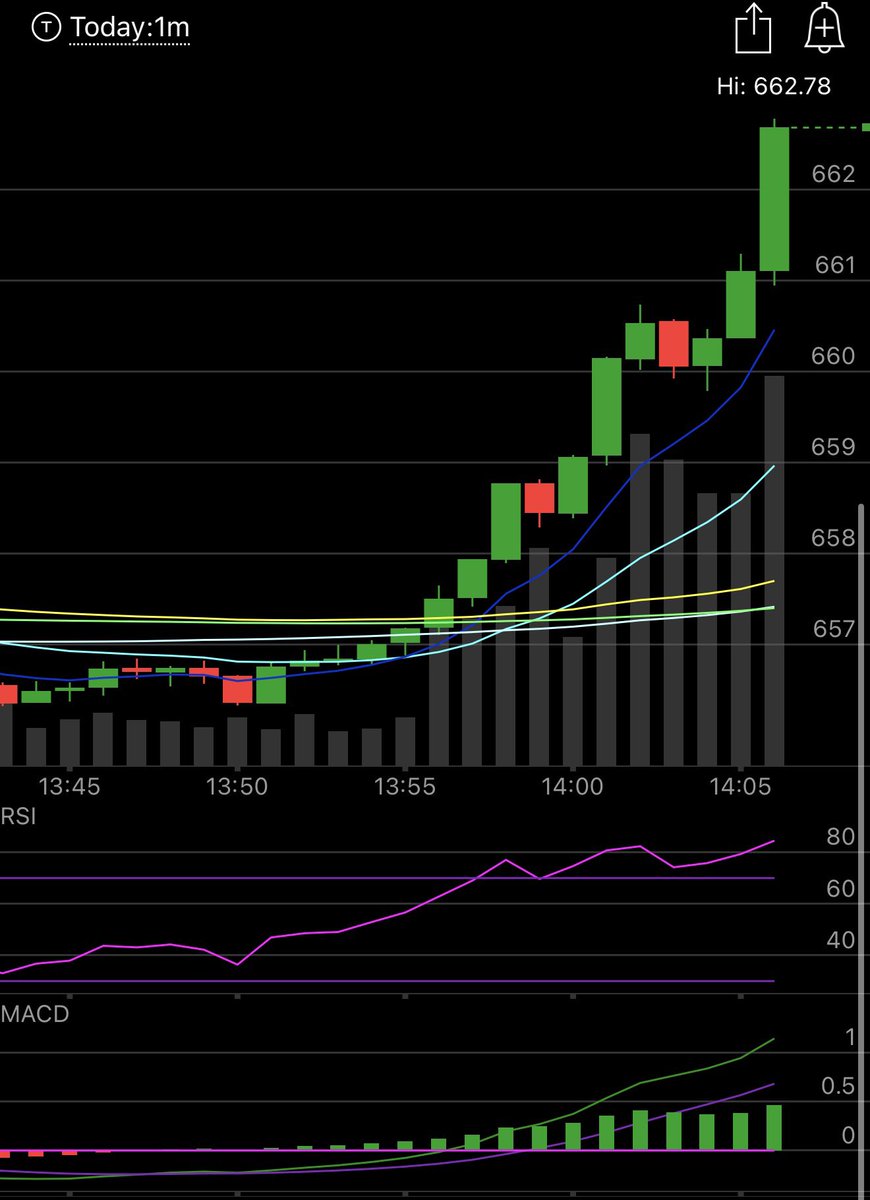The width and height of the screenshot is (870, 1200).
Task: Select the latest tall green candle at the high
Action: tap(774, 199)
